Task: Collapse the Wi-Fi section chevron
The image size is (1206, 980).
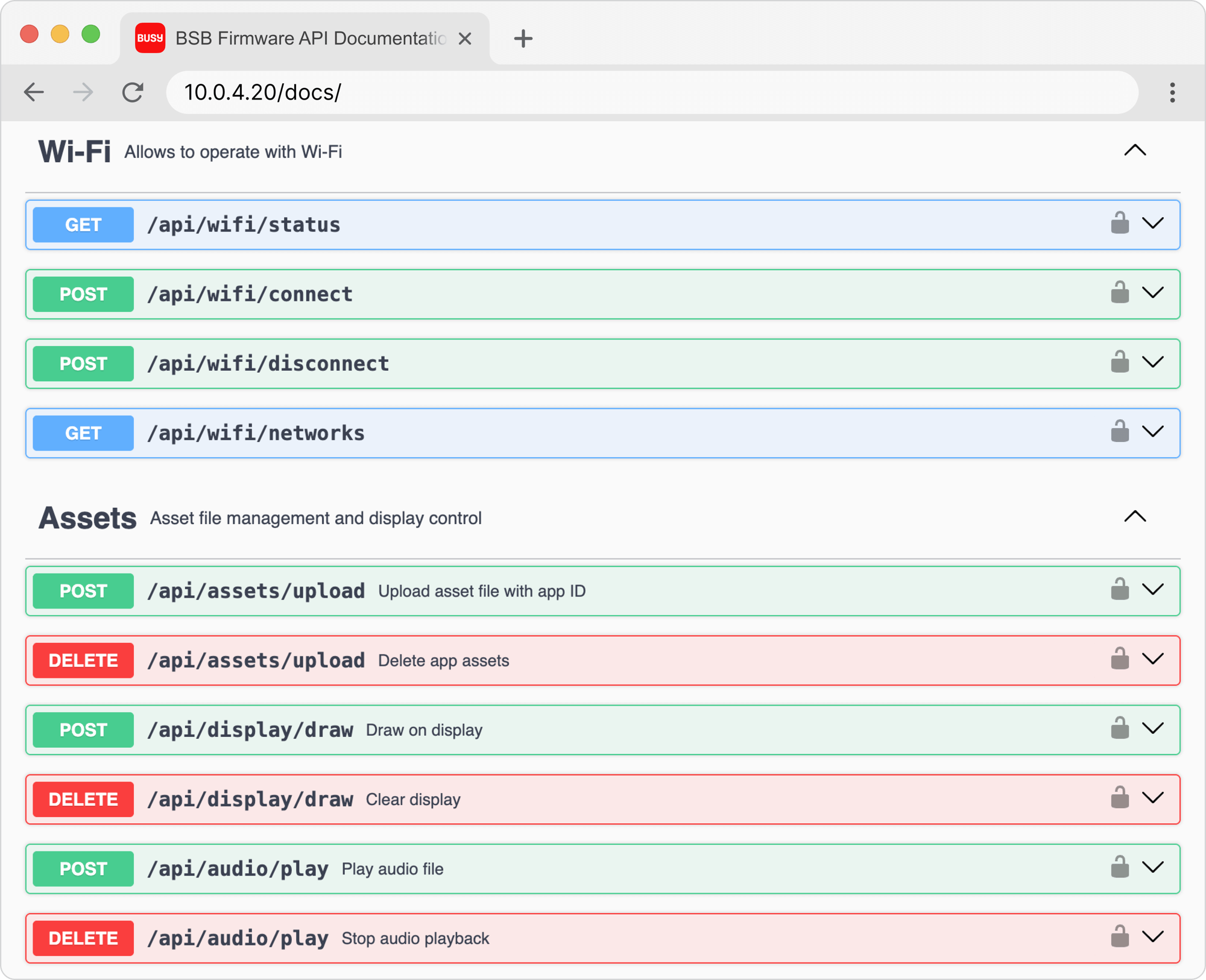Action: (x=1135, y=151)
